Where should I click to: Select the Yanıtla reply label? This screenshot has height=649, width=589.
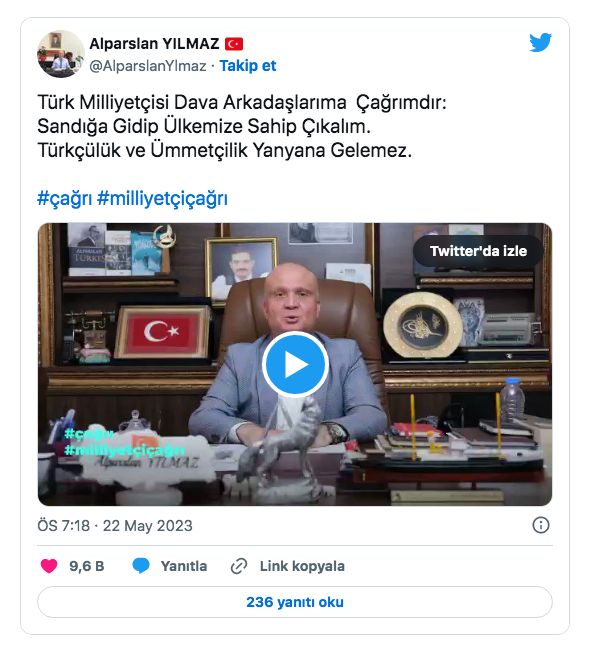pyautogui.click(x=184, y=566)
